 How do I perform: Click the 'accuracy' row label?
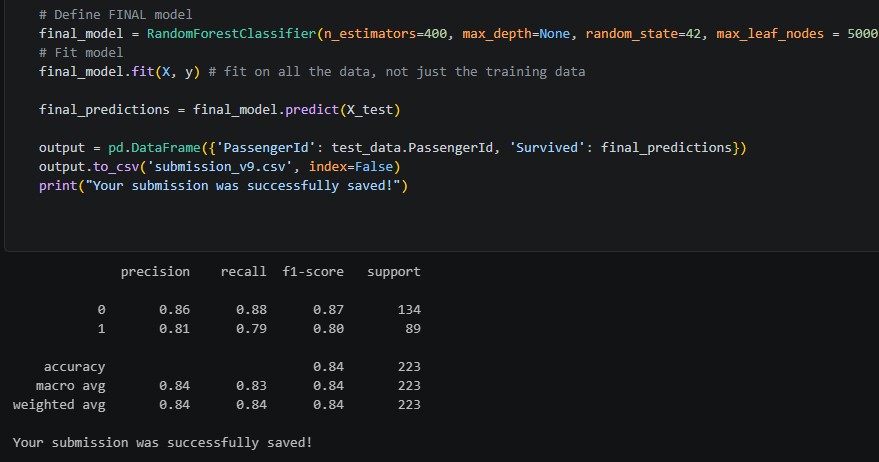coord(75,367)
